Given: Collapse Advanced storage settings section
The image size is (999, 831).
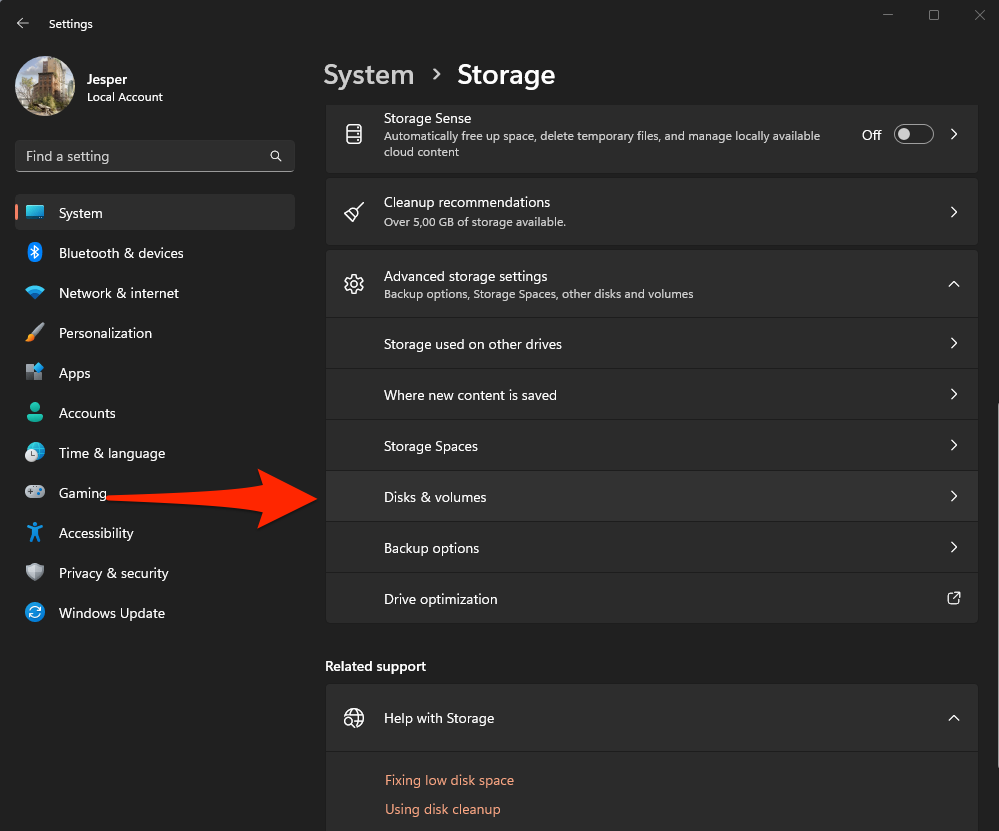Looking at the screenshot, I should pyautogui.click(x=954, y=284).
